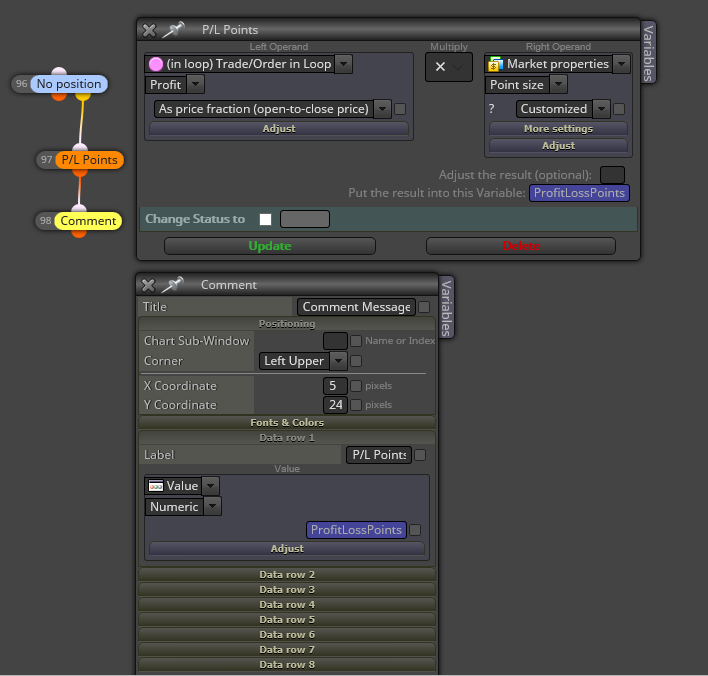
Task: Open the Point size dropdown
Action: tap(559, 84)
